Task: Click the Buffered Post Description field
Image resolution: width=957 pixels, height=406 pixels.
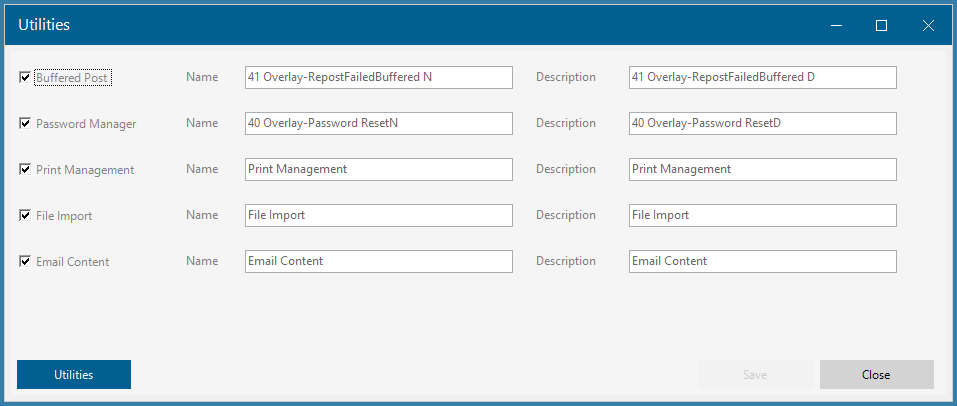Action: (762, 78)
